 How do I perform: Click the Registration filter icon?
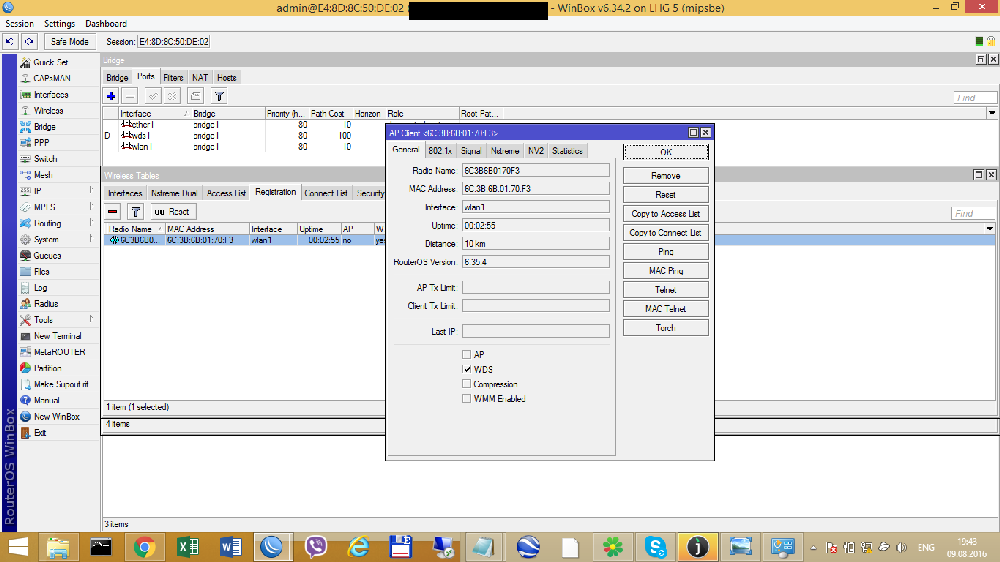pyautogui.click(x=135, y=212)
